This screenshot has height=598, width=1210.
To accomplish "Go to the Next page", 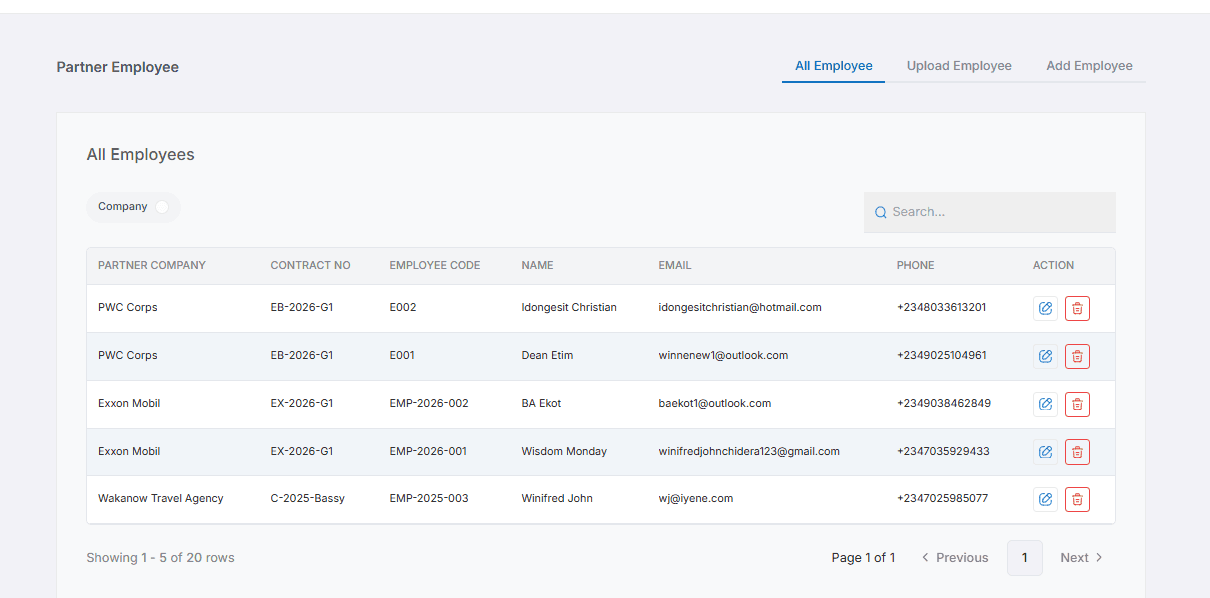I will click(x=1081, y=558).
